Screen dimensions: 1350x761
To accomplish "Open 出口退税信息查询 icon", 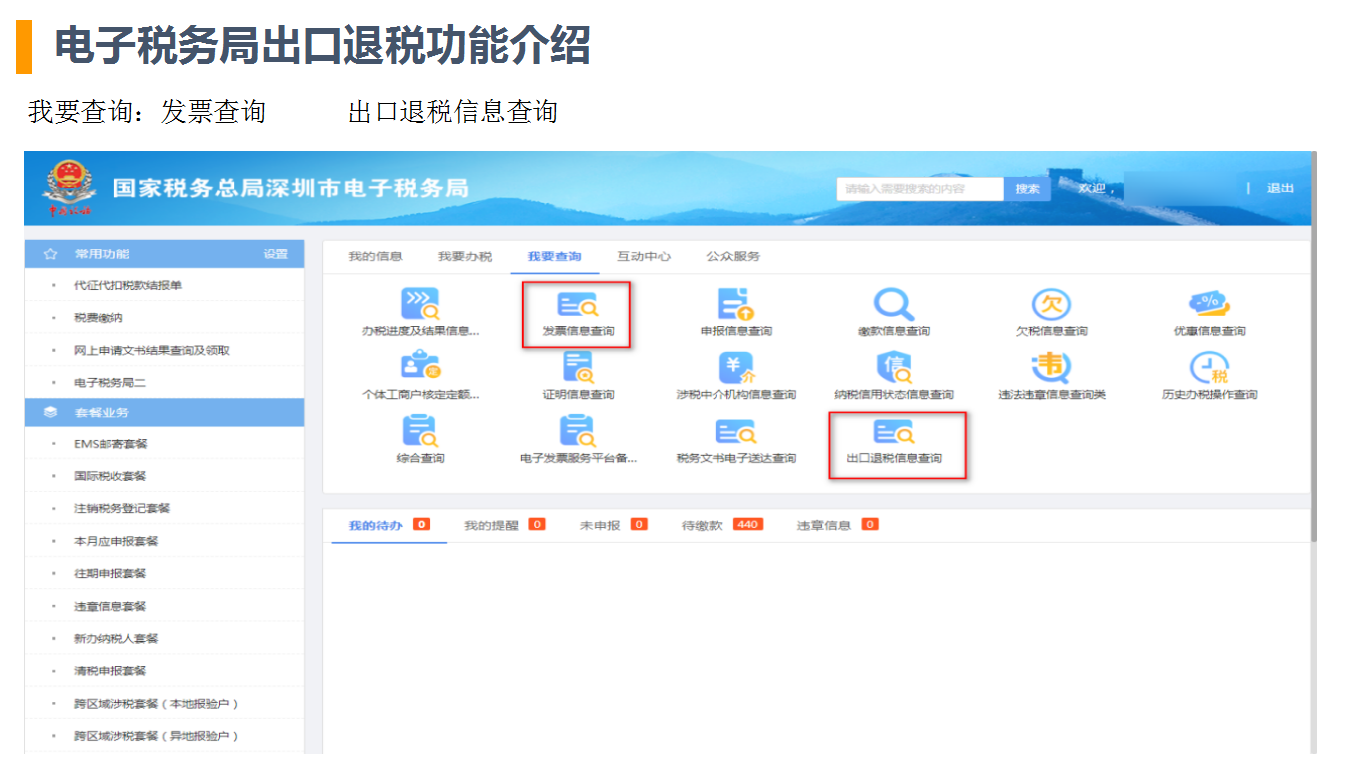I will (894, 432).
